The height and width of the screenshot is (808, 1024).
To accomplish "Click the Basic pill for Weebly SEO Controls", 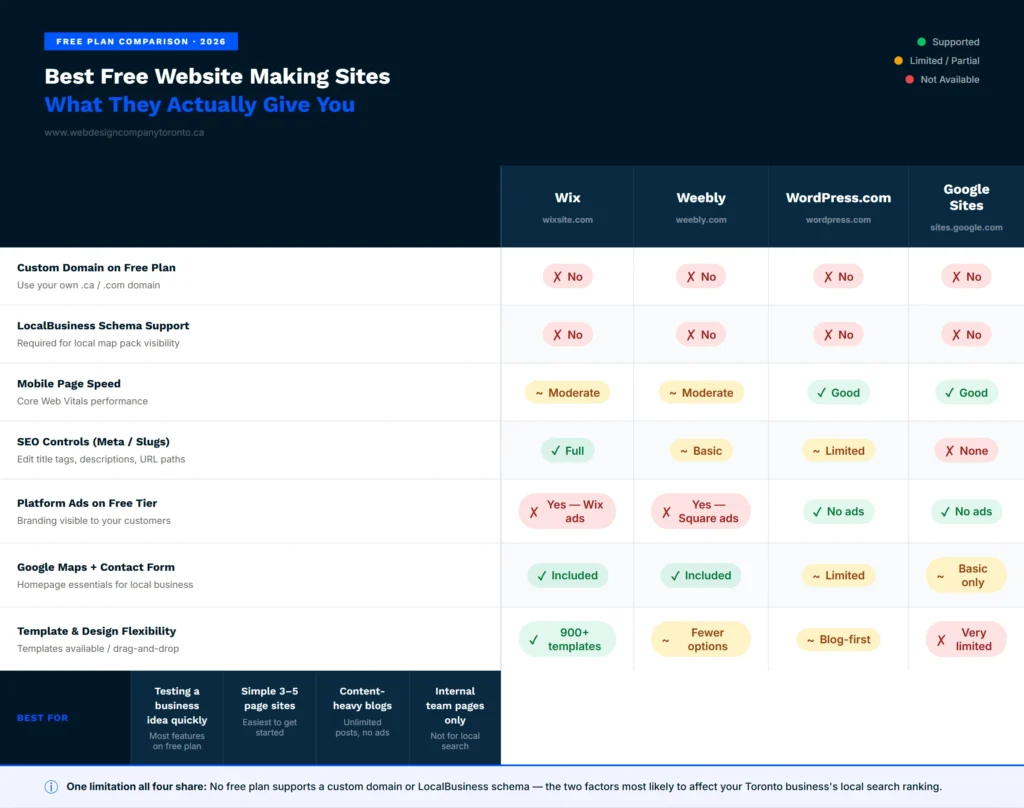I will (701, 451).
